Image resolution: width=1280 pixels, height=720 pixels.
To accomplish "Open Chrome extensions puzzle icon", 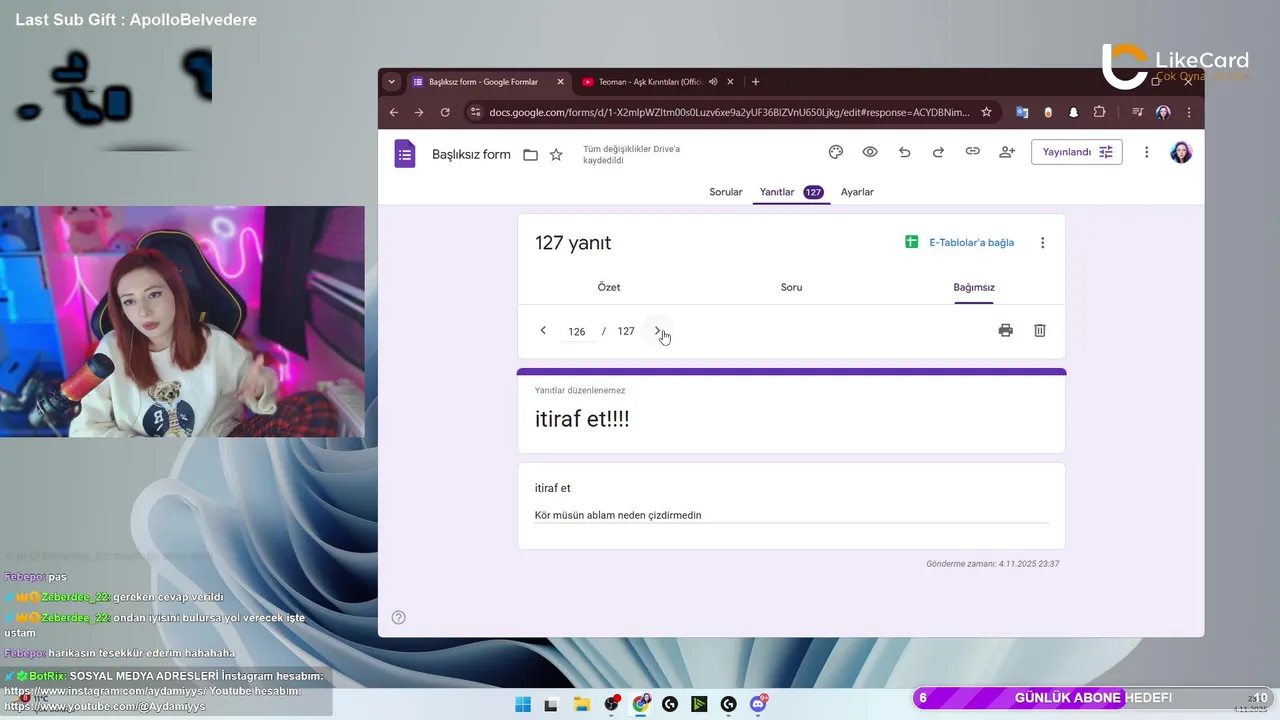I will (x=1100, y=112).
